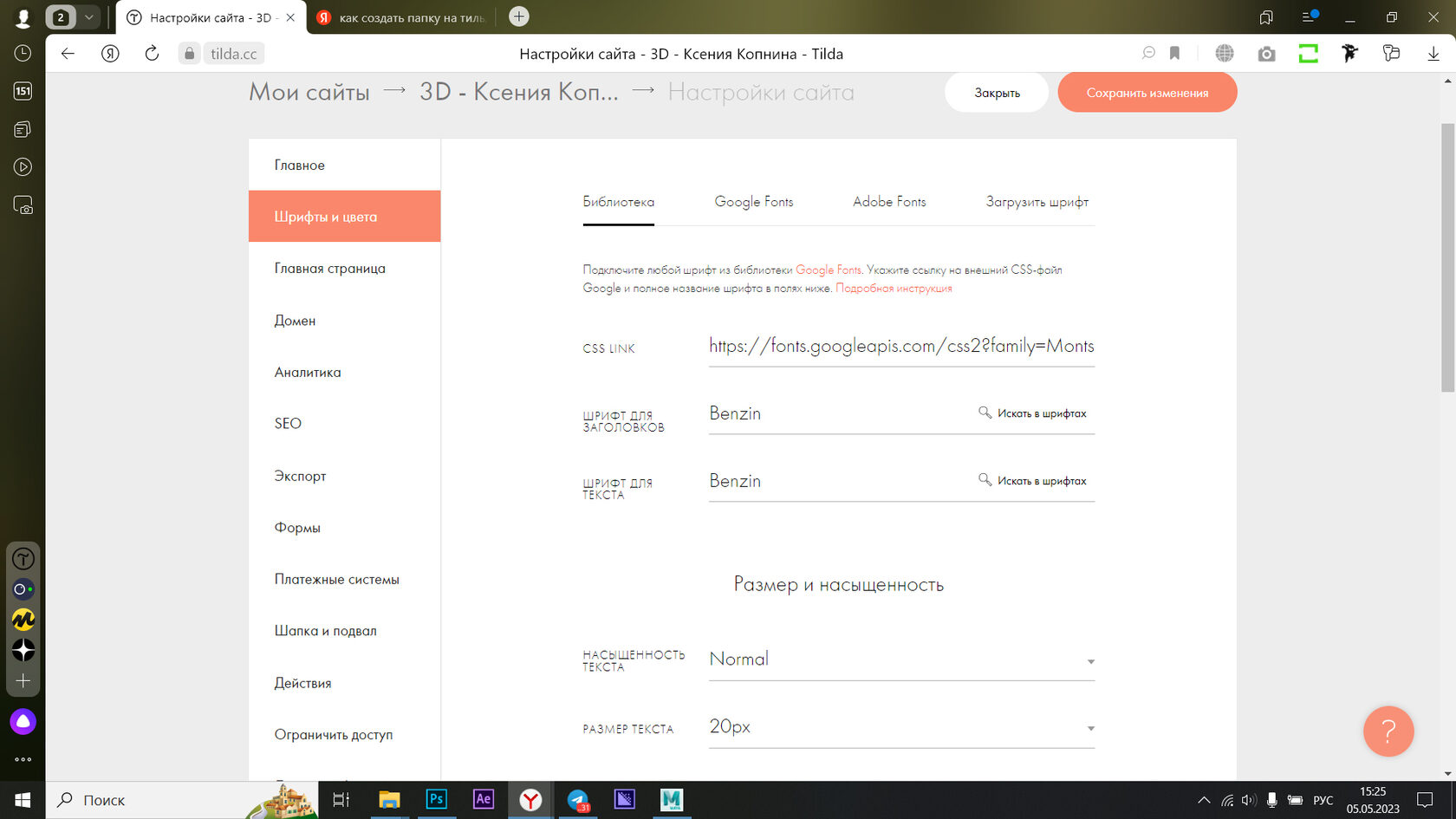Go to Мои сайты breadcrumb
The width and height of the screenshot is (1456, 819).
click(x=309, y=92)
